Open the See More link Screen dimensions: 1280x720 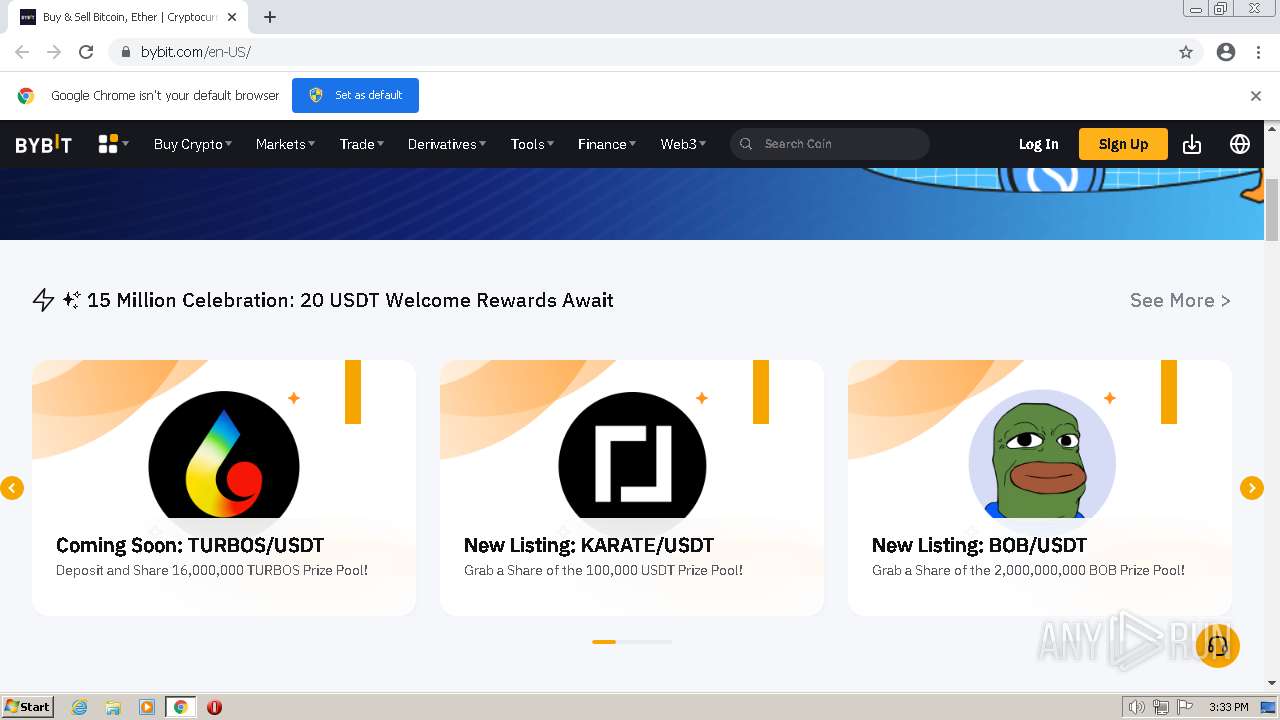1180,300
